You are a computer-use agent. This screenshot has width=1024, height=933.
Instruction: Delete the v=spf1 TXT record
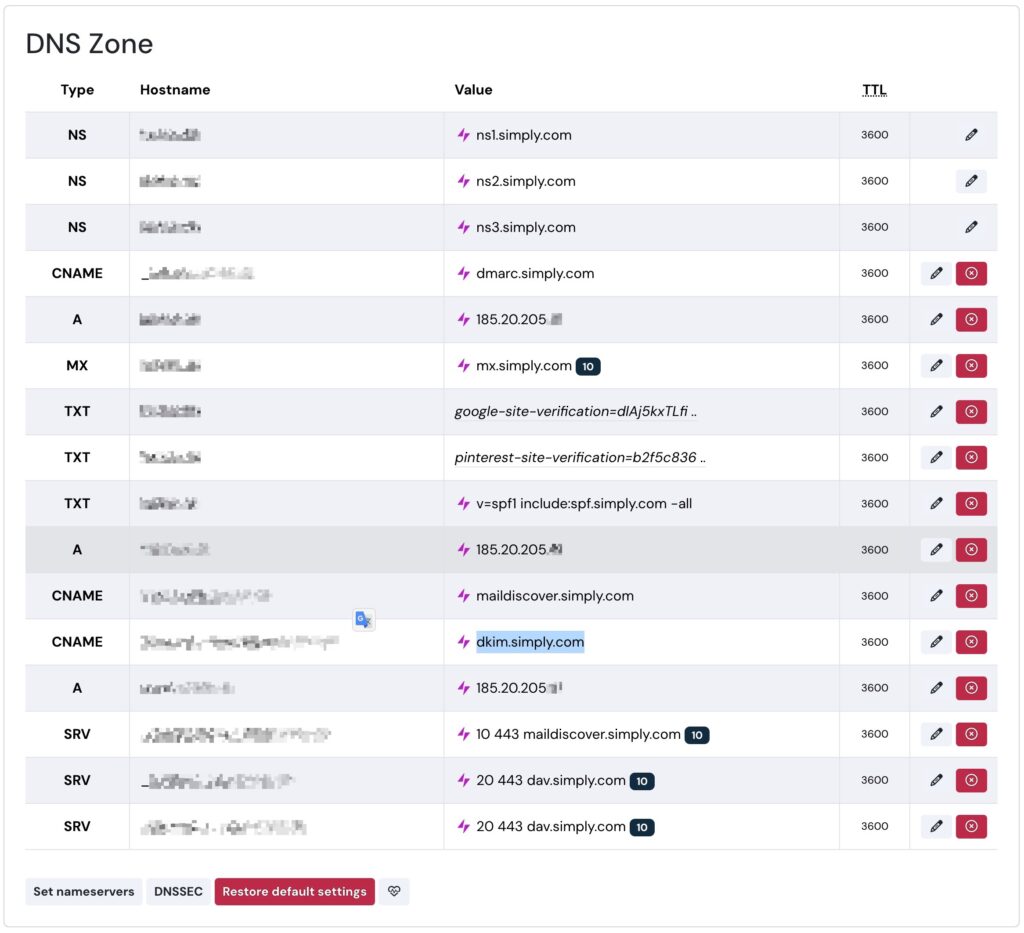coord(971,503)
